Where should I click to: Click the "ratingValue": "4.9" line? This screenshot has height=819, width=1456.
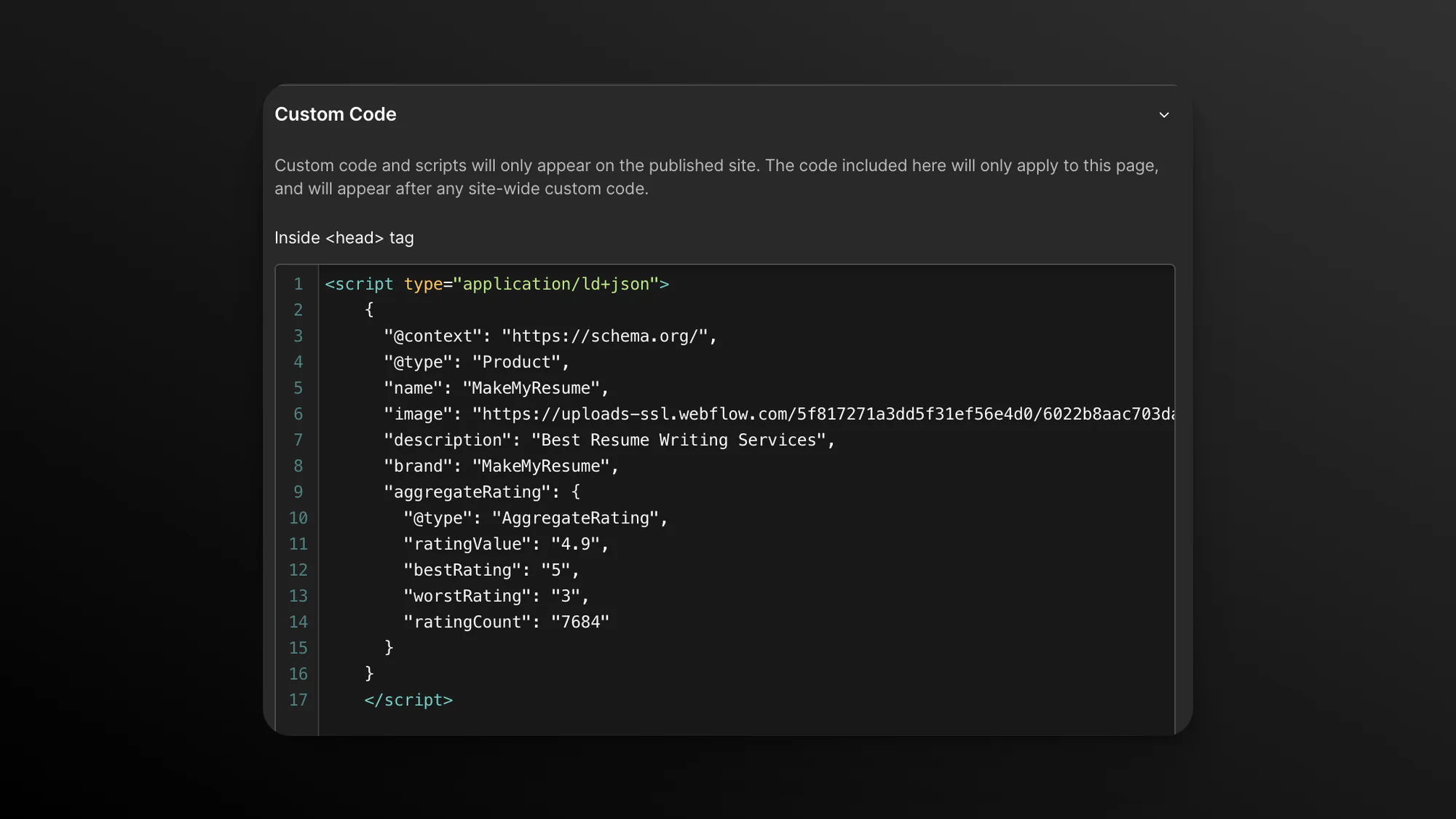point(506,544)
